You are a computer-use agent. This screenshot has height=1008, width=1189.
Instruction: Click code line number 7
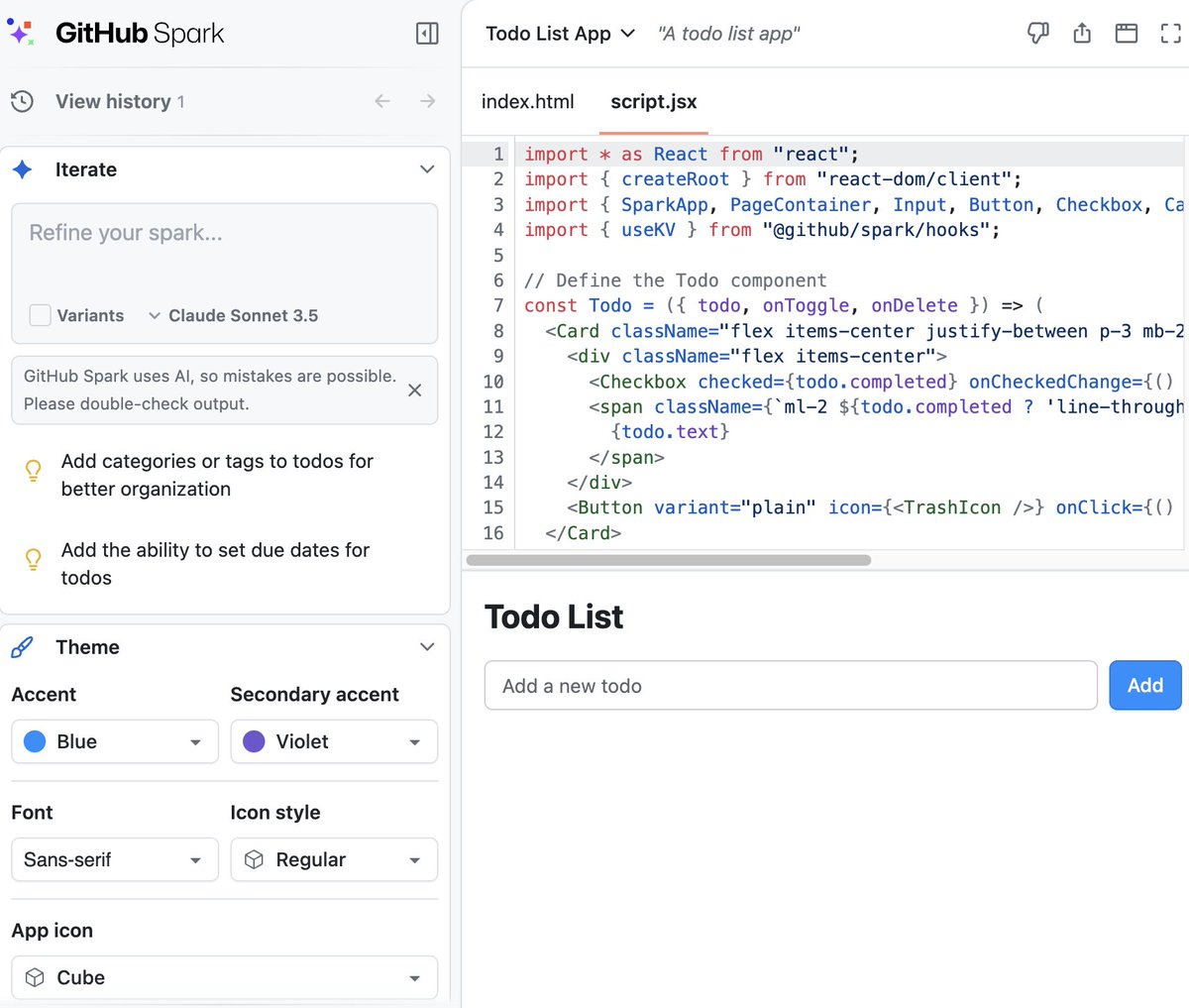click(498, 305)
